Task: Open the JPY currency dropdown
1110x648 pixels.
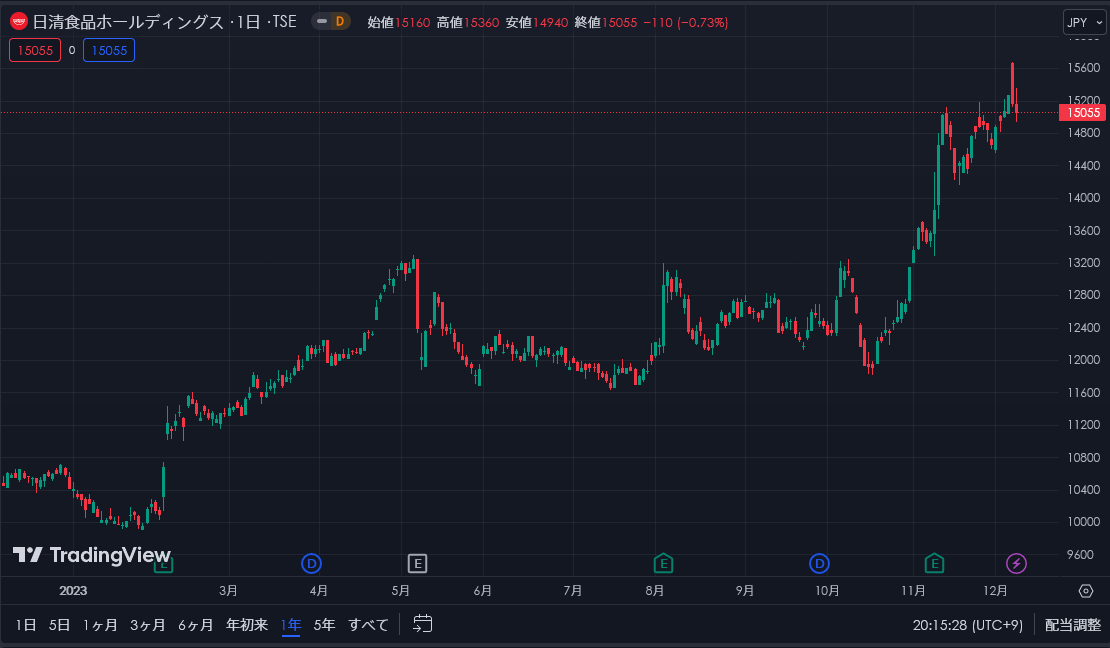Action: click(x=1084, y=22)
